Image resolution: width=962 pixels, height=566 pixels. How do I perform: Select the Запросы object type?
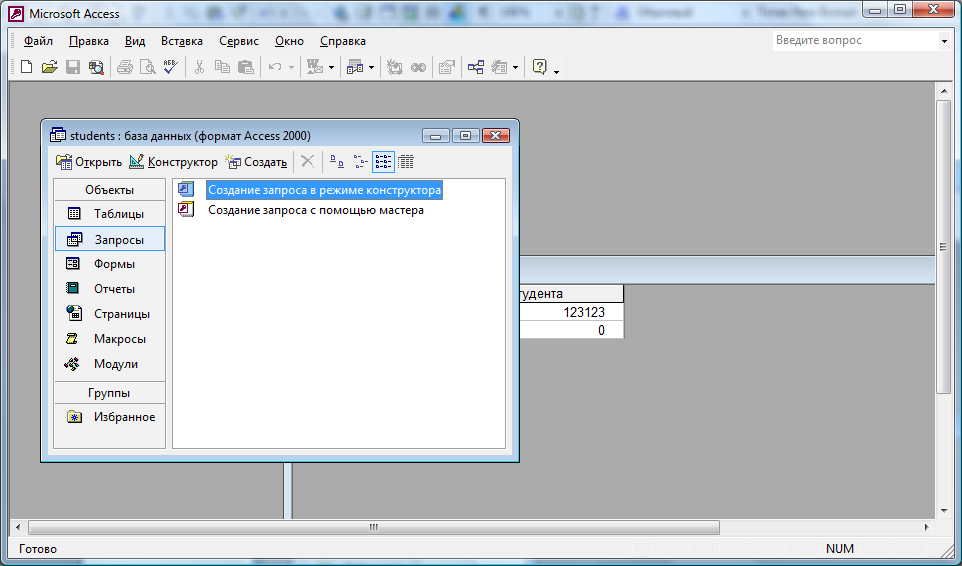110,239
